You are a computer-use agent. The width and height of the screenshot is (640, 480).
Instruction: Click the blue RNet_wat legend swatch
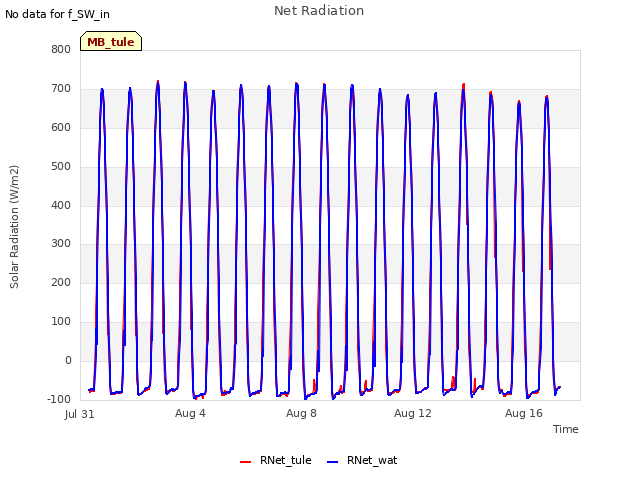tap(333, 462)
